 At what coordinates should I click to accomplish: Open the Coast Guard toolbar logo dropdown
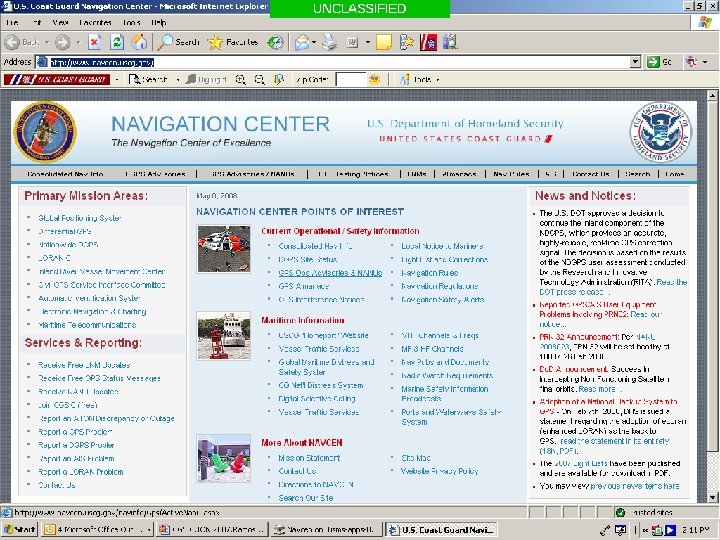[x=117, y=79]
